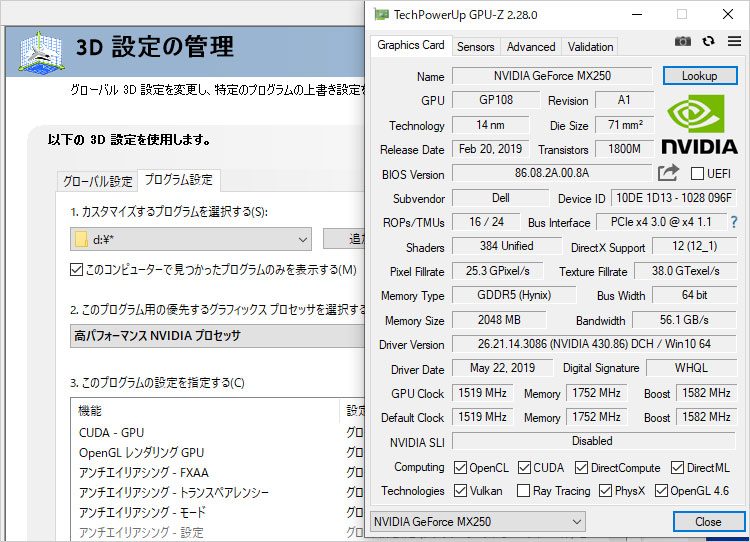Click the Close button in GPU-Z
The height and width of the screenshot is (542, 750).
point(708,521)
